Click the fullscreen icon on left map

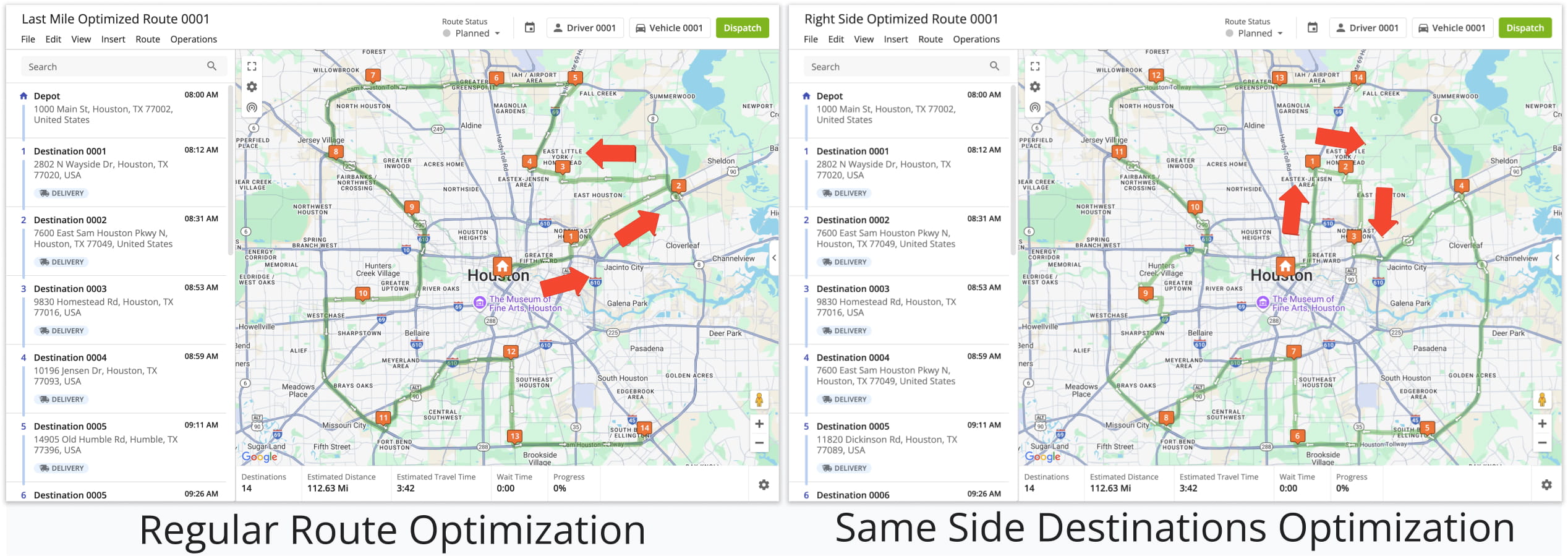pyautogui.click(x=252, y=66)
